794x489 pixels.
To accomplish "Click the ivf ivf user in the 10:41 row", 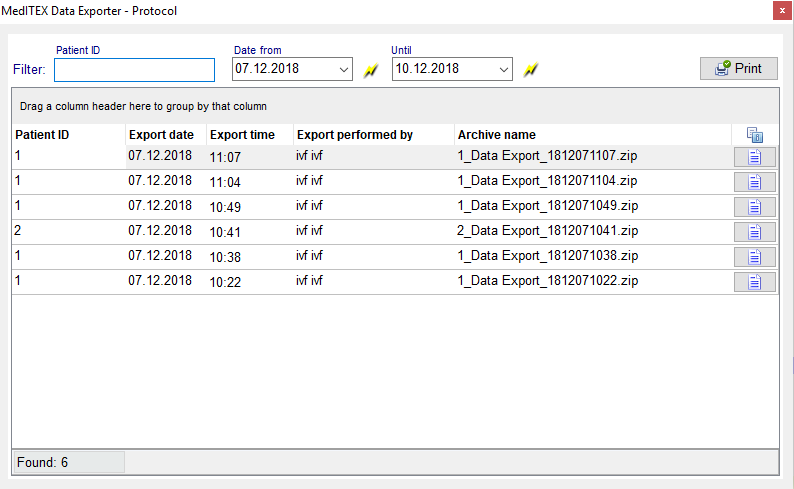I will point(309,231).
